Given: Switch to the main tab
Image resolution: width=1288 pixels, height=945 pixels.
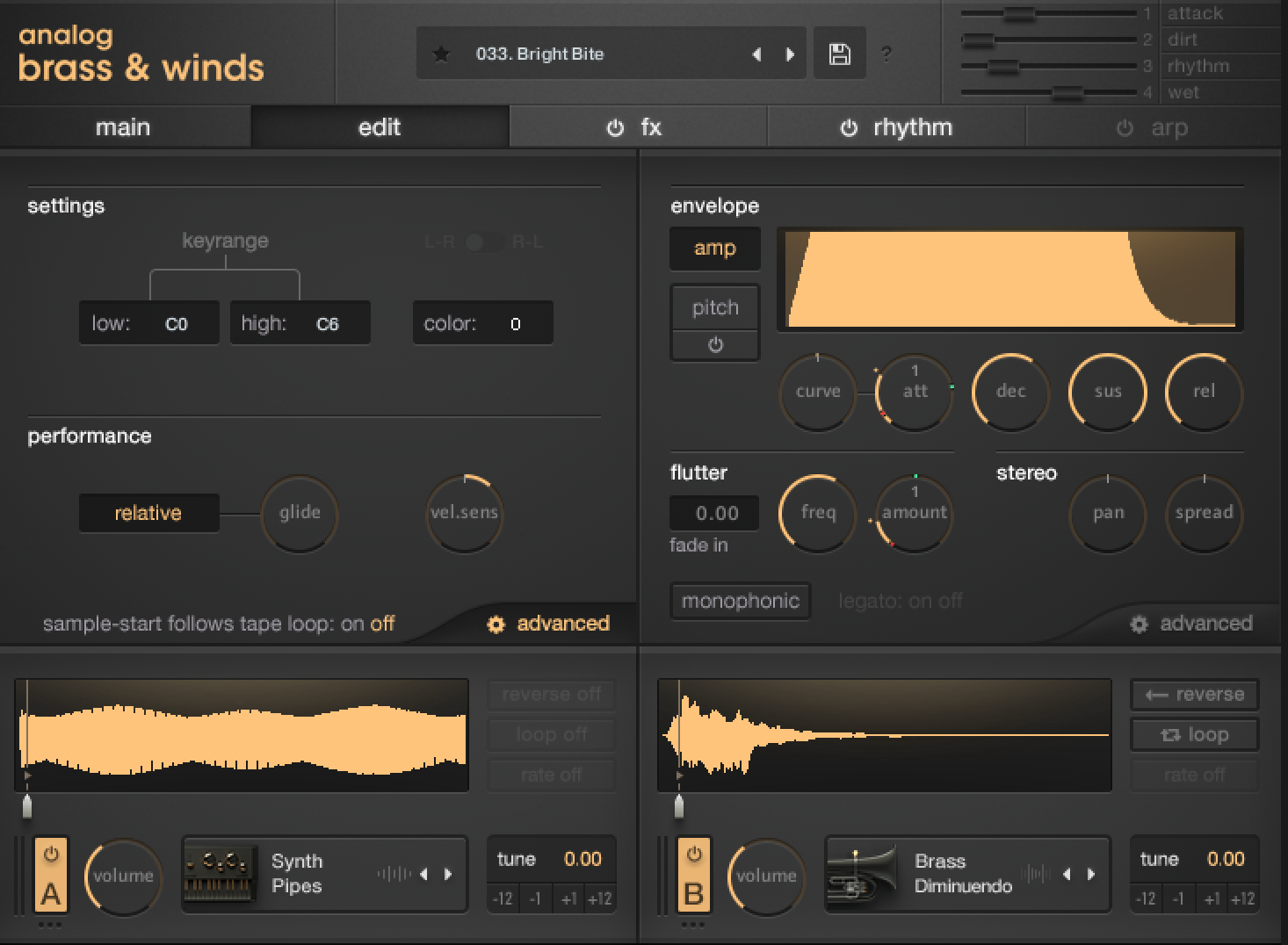Looking at the screenshot, I should click(x=123, y=127).
